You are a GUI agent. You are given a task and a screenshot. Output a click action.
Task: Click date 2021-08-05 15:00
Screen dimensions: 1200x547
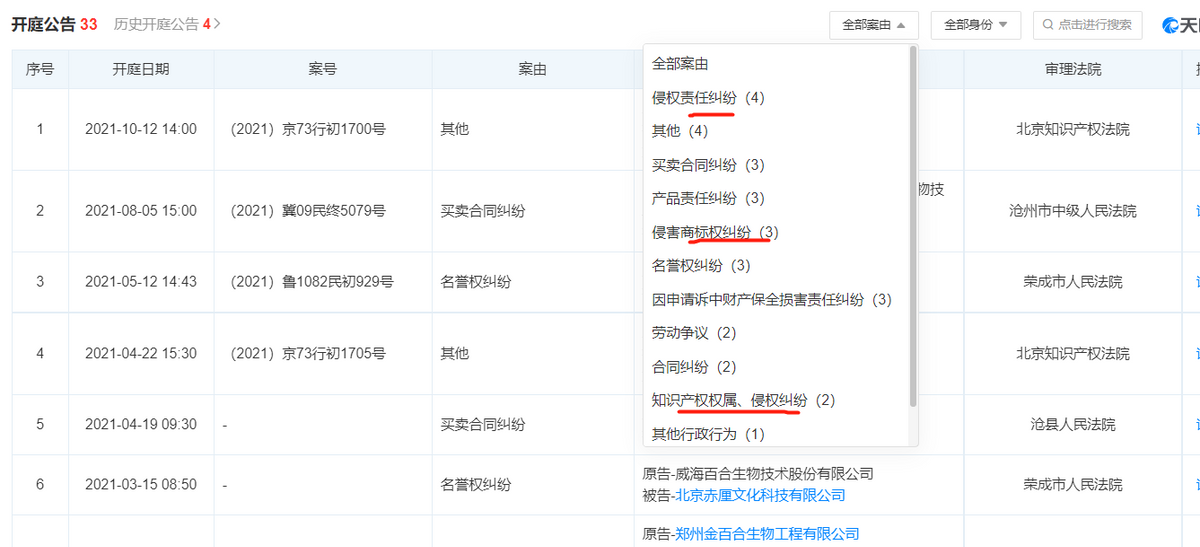coord(141,211)
